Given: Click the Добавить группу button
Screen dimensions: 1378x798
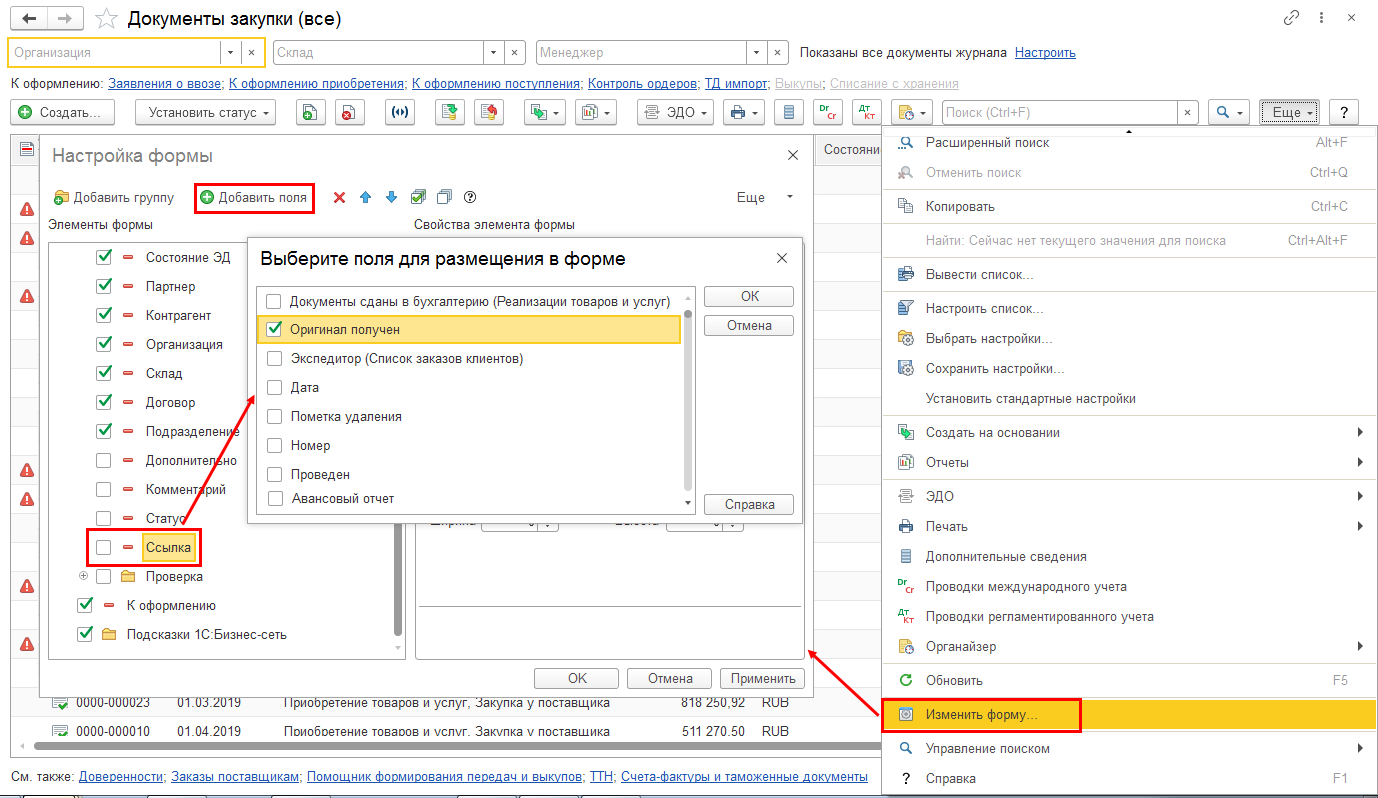Looking at the screenshot, I should point(114,197).
